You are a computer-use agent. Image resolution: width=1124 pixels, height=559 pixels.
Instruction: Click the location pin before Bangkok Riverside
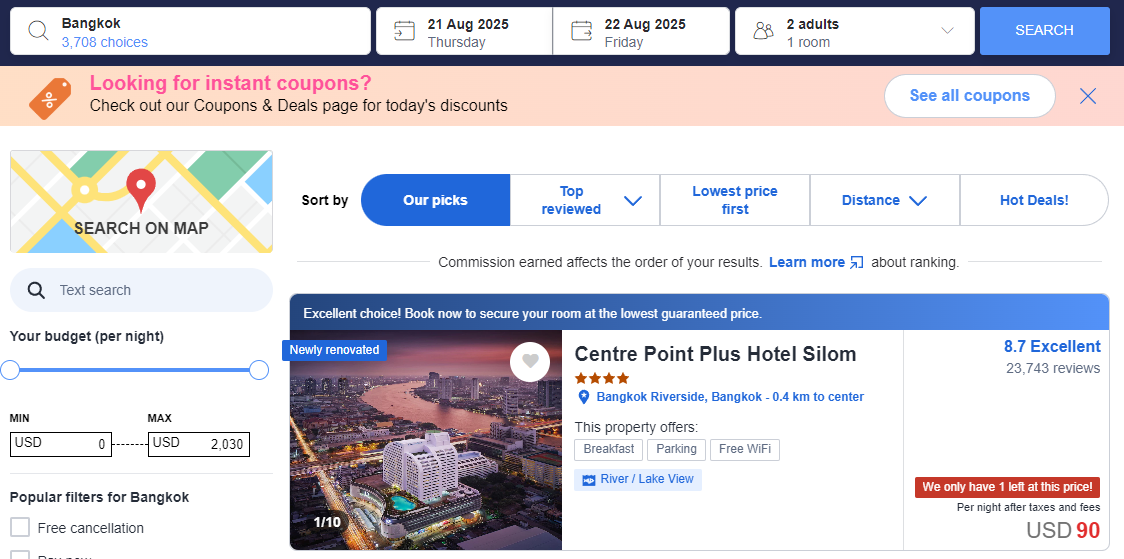(584, 396)
